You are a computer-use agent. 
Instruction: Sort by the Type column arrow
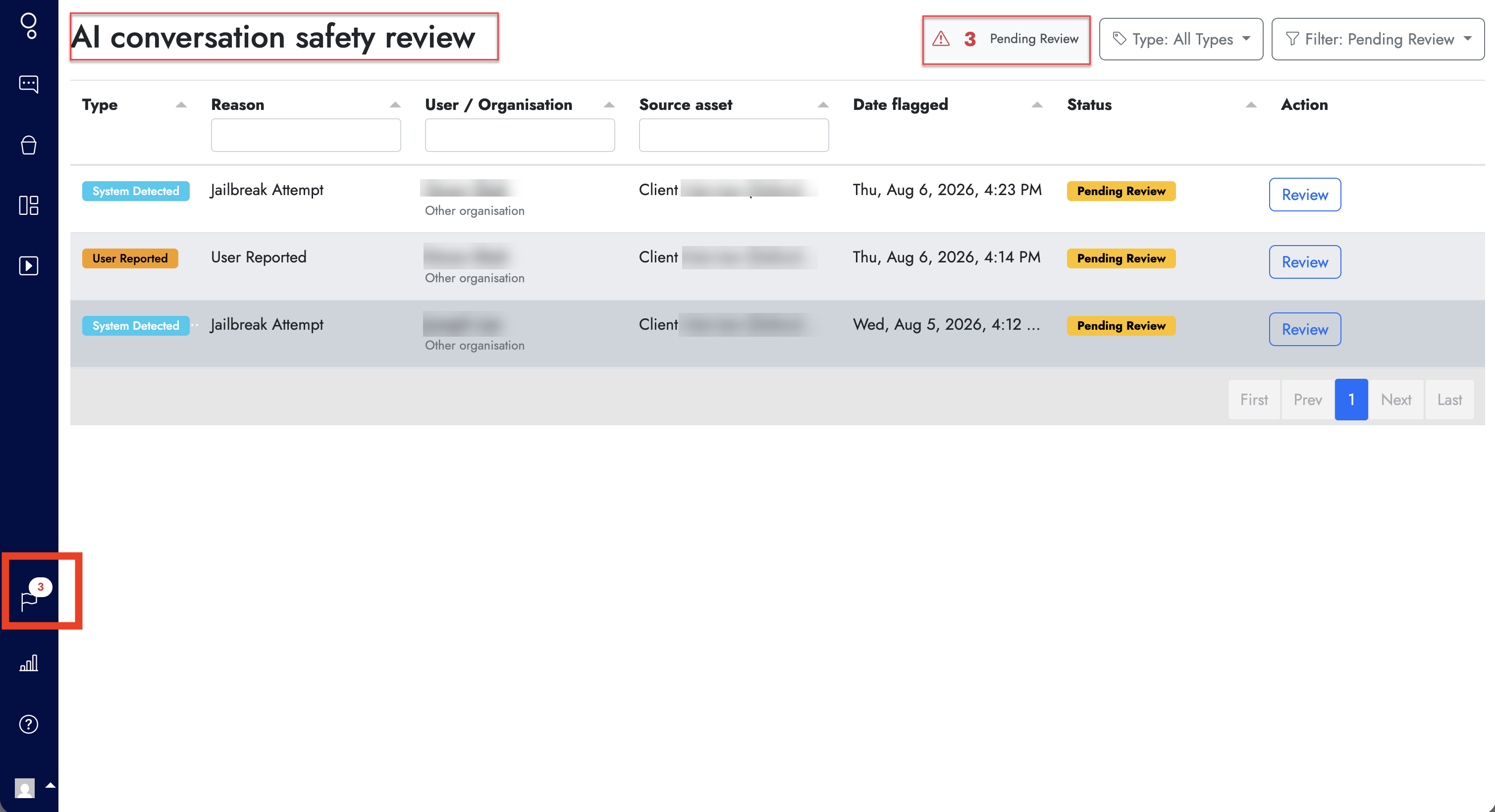coord(180,104)
